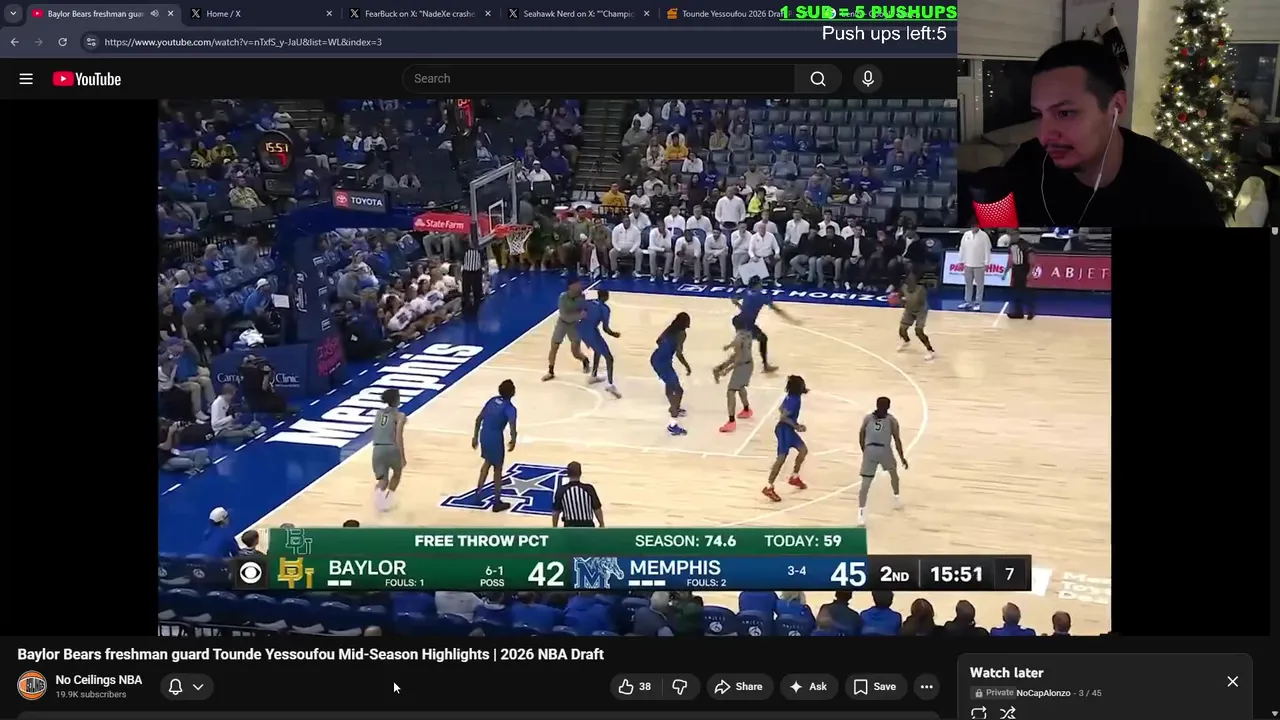Click the 19.9K subscribers text

pos(91,695)
